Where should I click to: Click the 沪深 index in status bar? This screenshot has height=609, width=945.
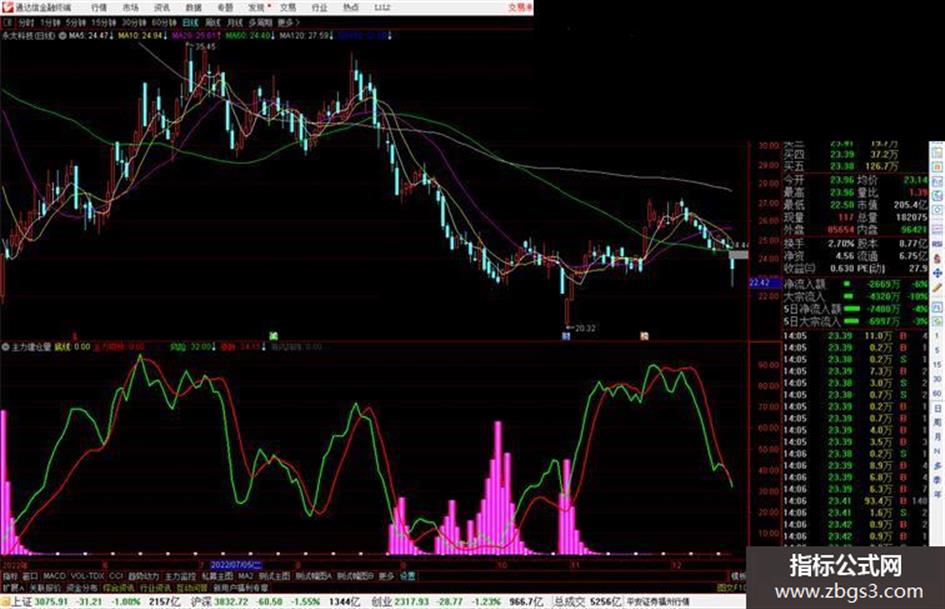(201, 602)
